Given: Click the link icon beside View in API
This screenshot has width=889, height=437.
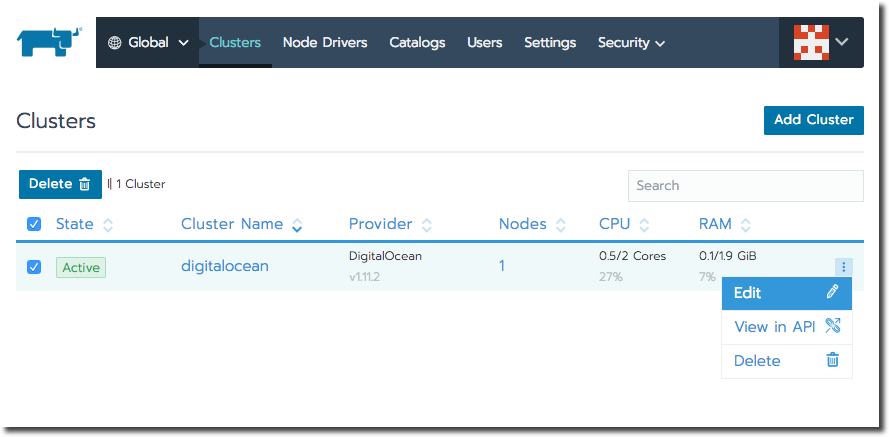Looking at the screenshot, I should pyautogui.click(x=832, y=326).
